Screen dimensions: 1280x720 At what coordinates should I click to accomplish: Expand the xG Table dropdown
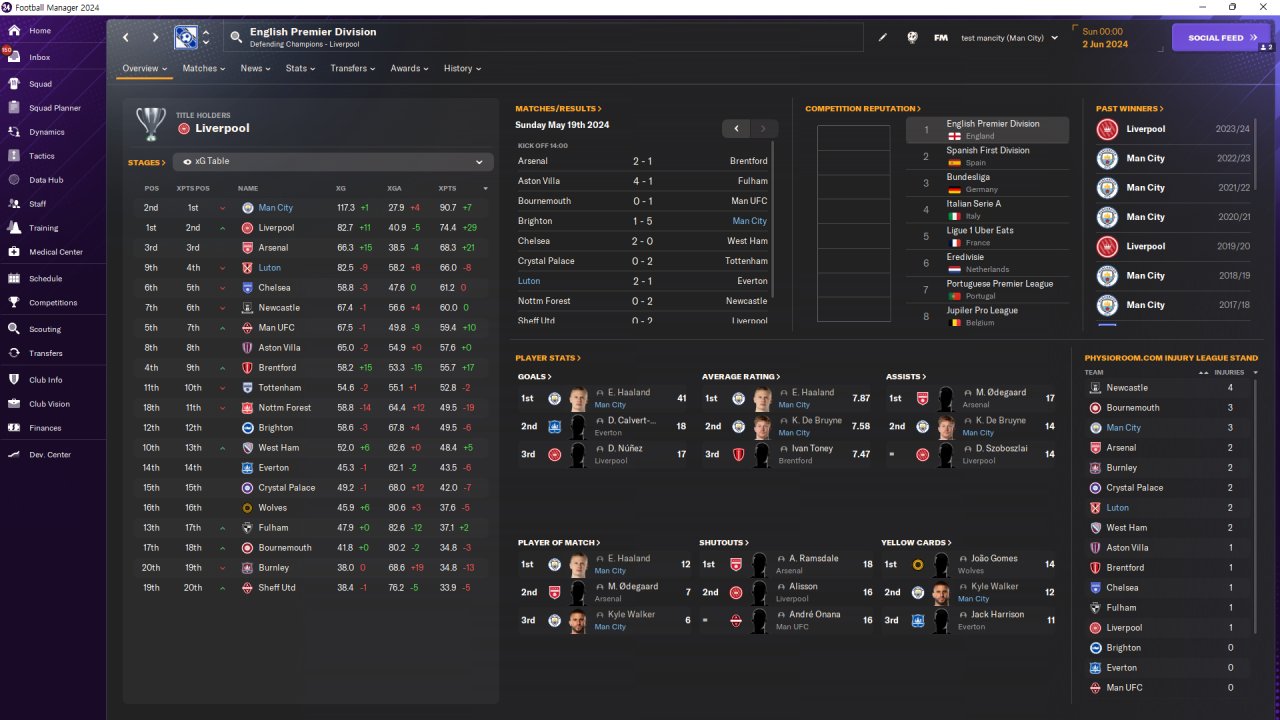(333, 162)
